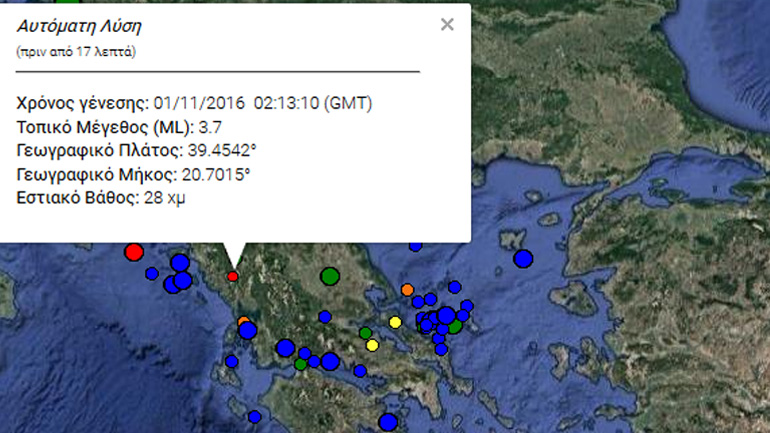Click the lower yellow earthquake marker

[373, 345]
